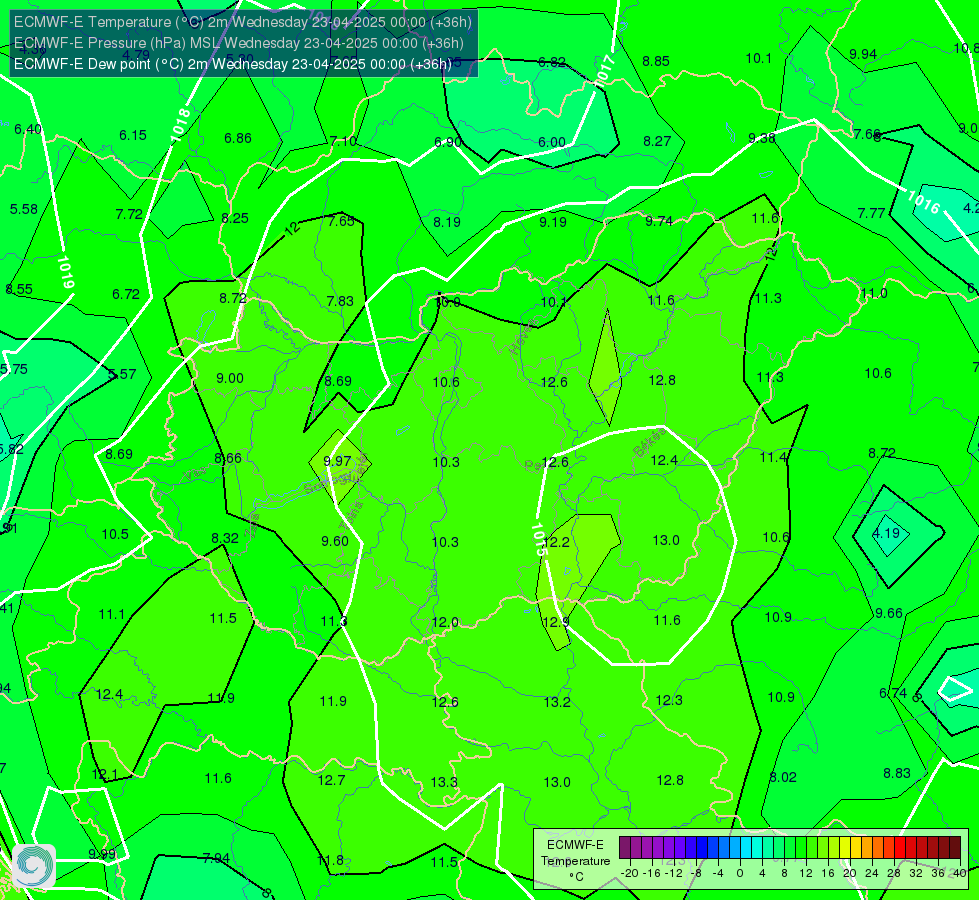This screenshot has width=979, height=900.
Task: Click the 8.27 temperature value
Action: click(657, 141)
